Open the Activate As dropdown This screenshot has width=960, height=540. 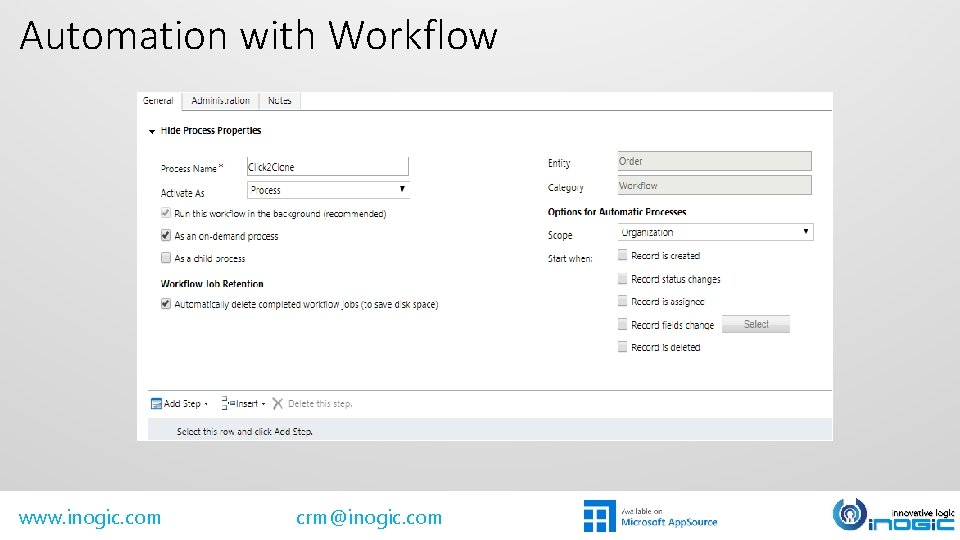pyautogui.click(x=328, y=190)
